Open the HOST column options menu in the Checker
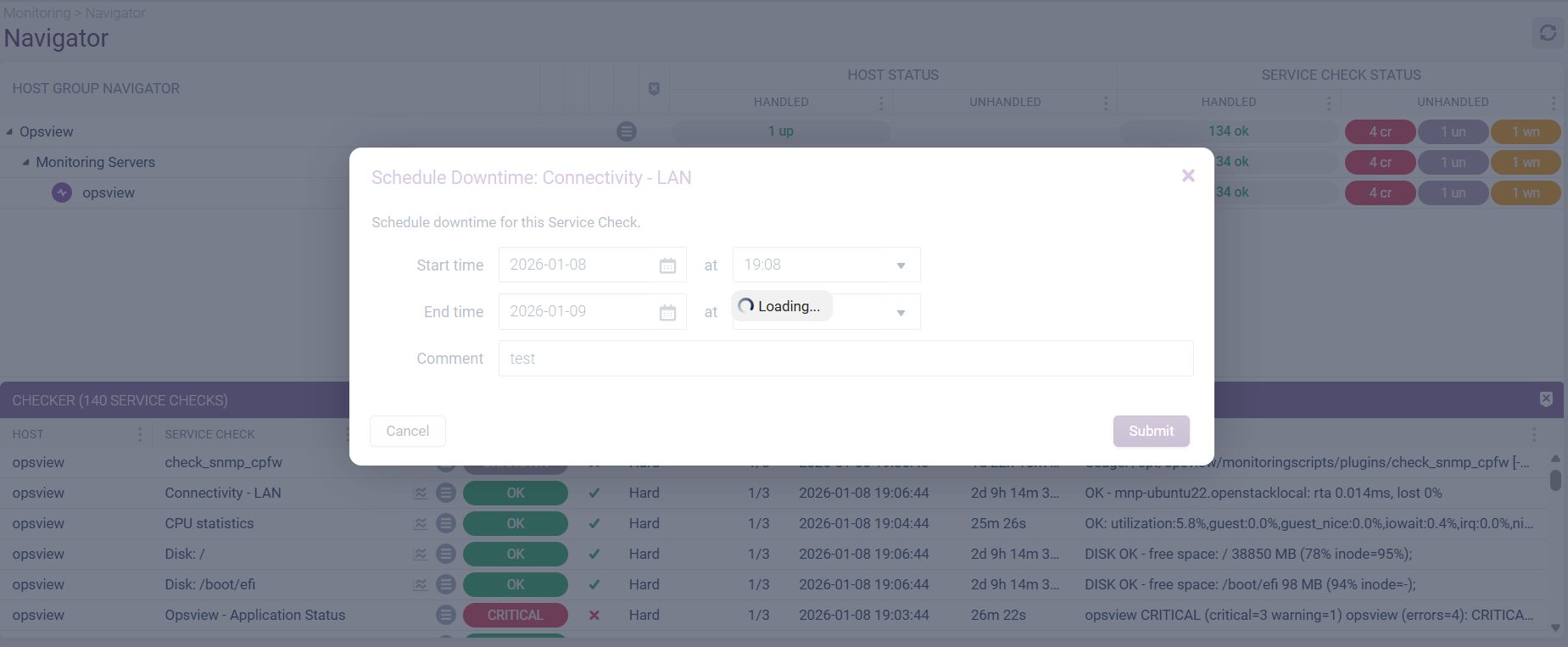Image resolution: width=1568 pixels, height=647 pixels. tap(140, 434)
